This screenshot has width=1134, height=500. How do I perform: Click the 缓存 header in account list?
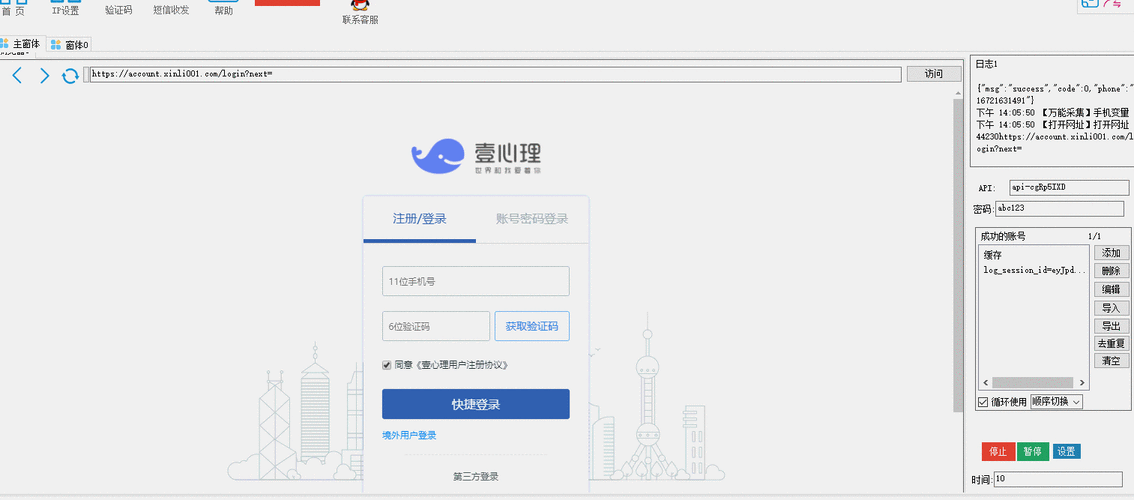pyautogui.click(x=993, y=255)
